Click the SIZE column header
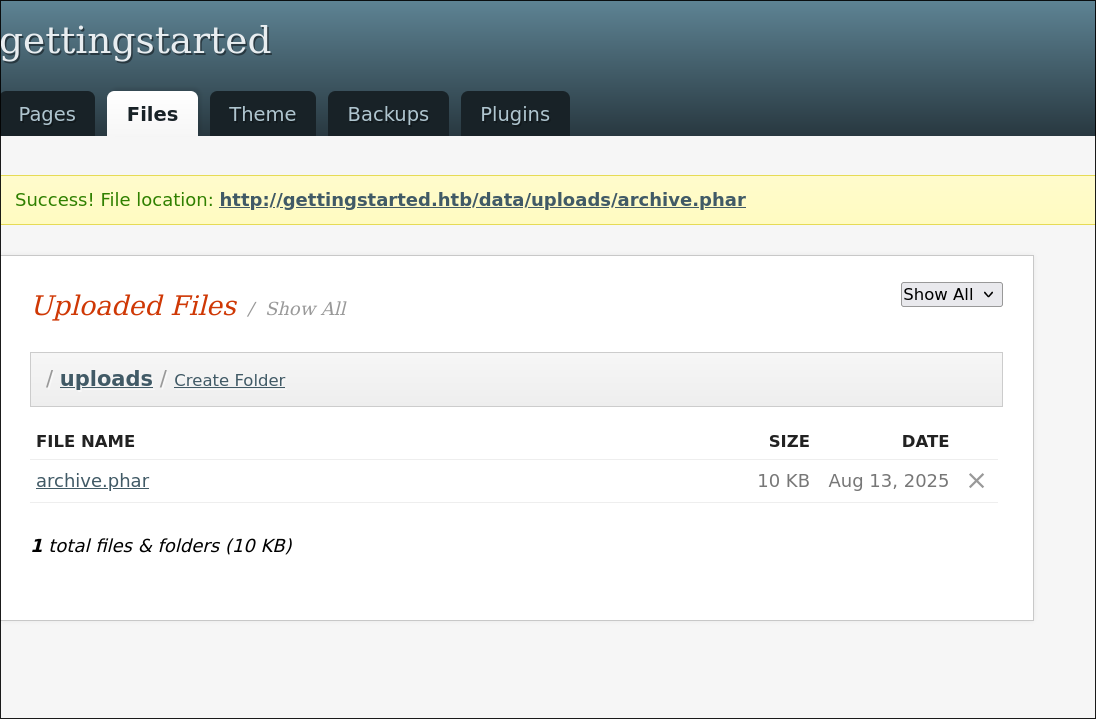1096x719 pixels. tap(789, 441)
